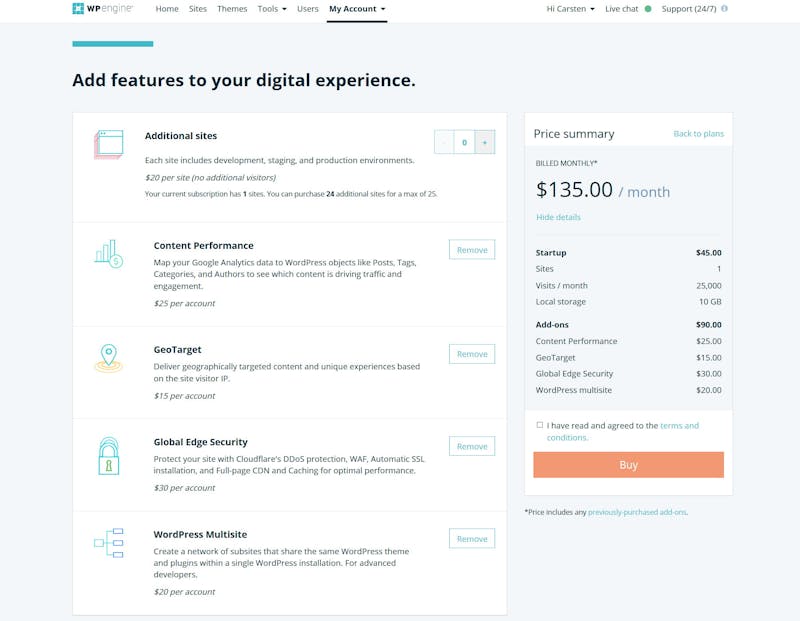Click the Global Edge Security heading

tap(201, 442)
